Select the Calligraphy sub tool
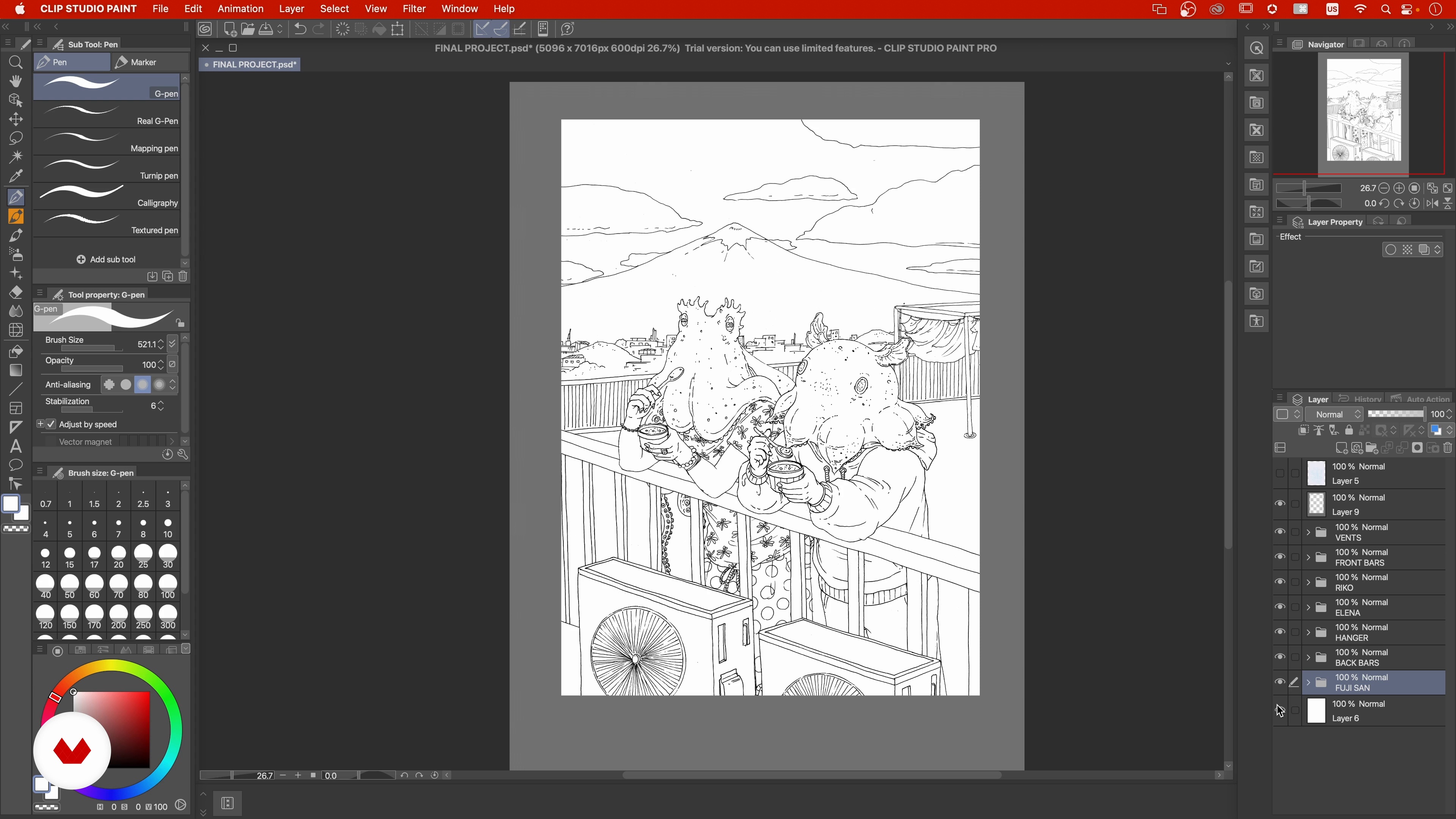 tap(107, 197)
